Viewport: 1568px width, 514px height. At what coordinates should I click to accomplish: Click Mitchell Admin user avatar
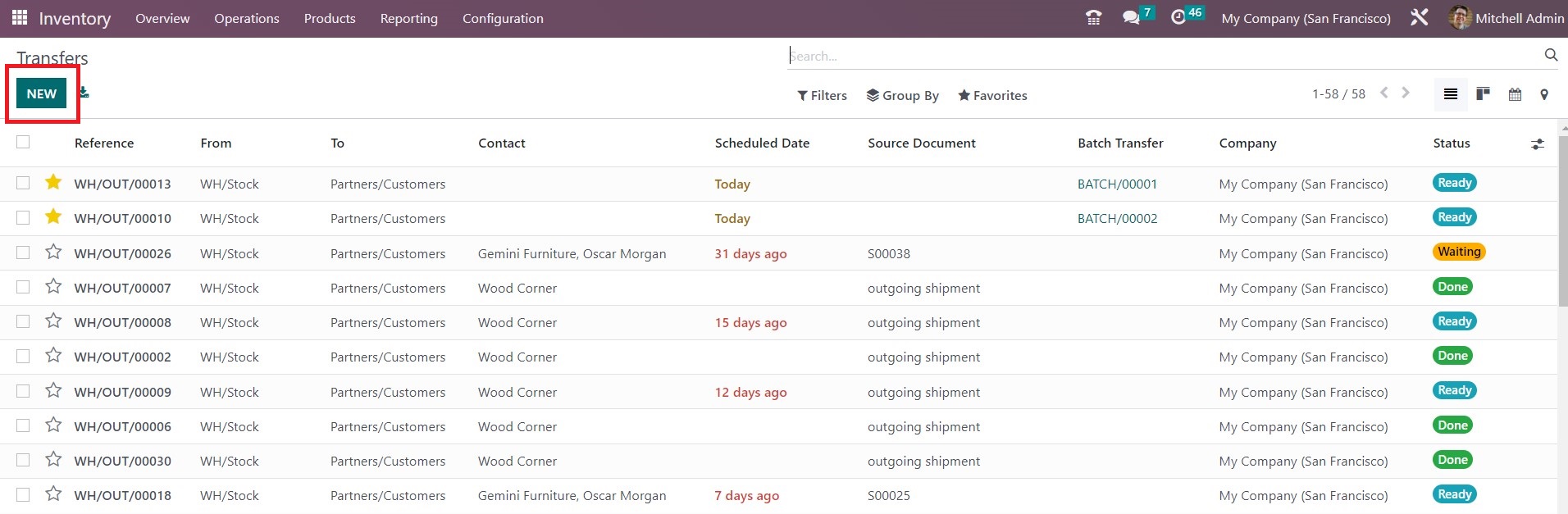1460,17
